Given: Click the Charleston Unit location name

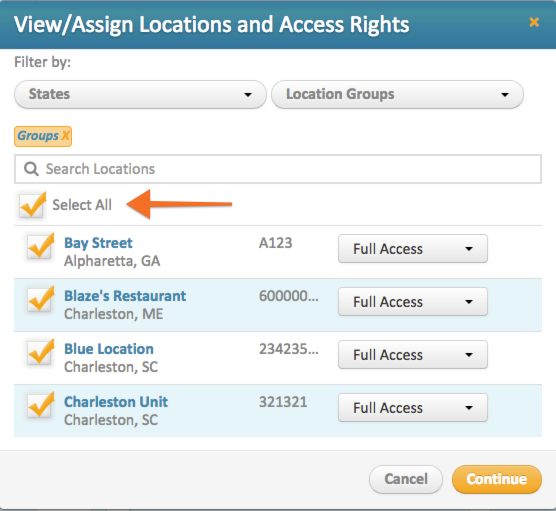Looking at the screenshot, I should pos(116,402).
